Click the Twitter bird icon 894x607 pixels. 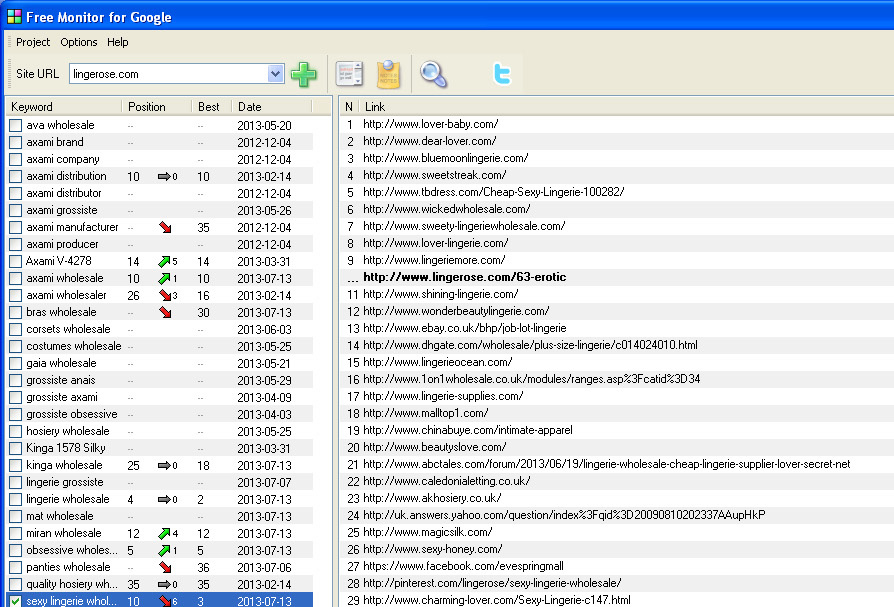point(502,74)
